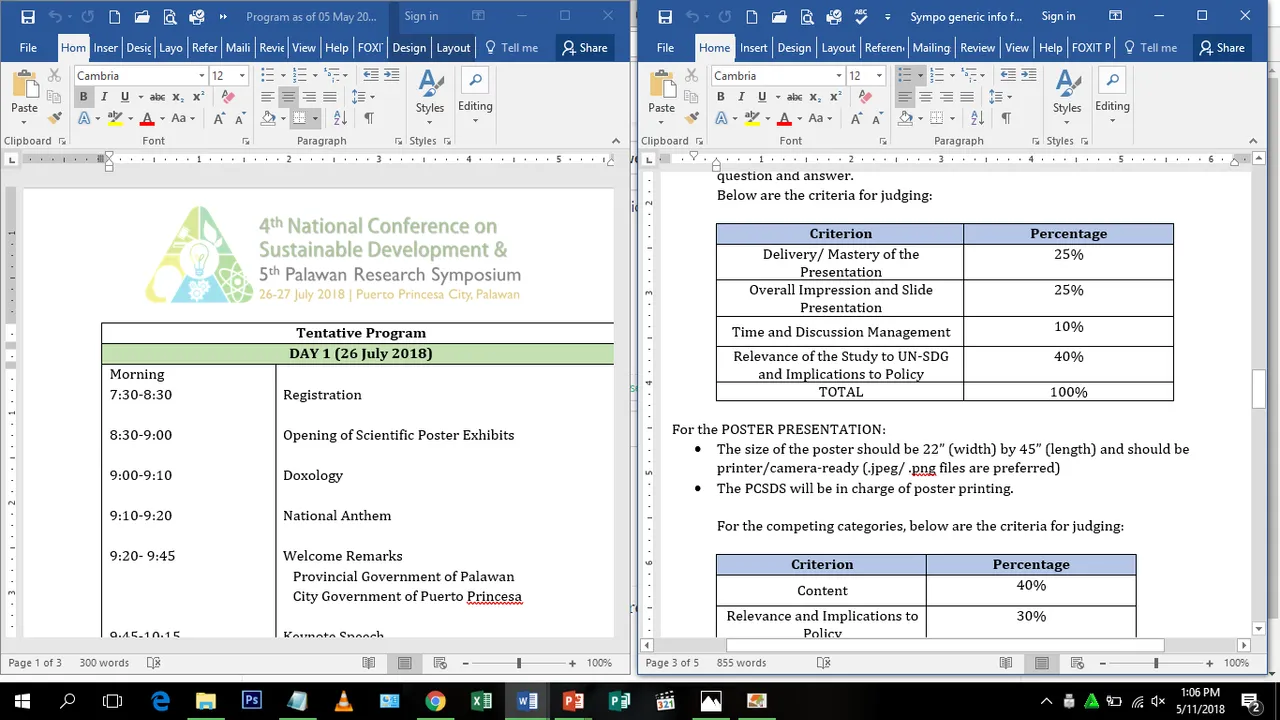The image size is (1280, 720).
Task: Launch VLC media player from the taskbar
Action: (x=343, y=700)
